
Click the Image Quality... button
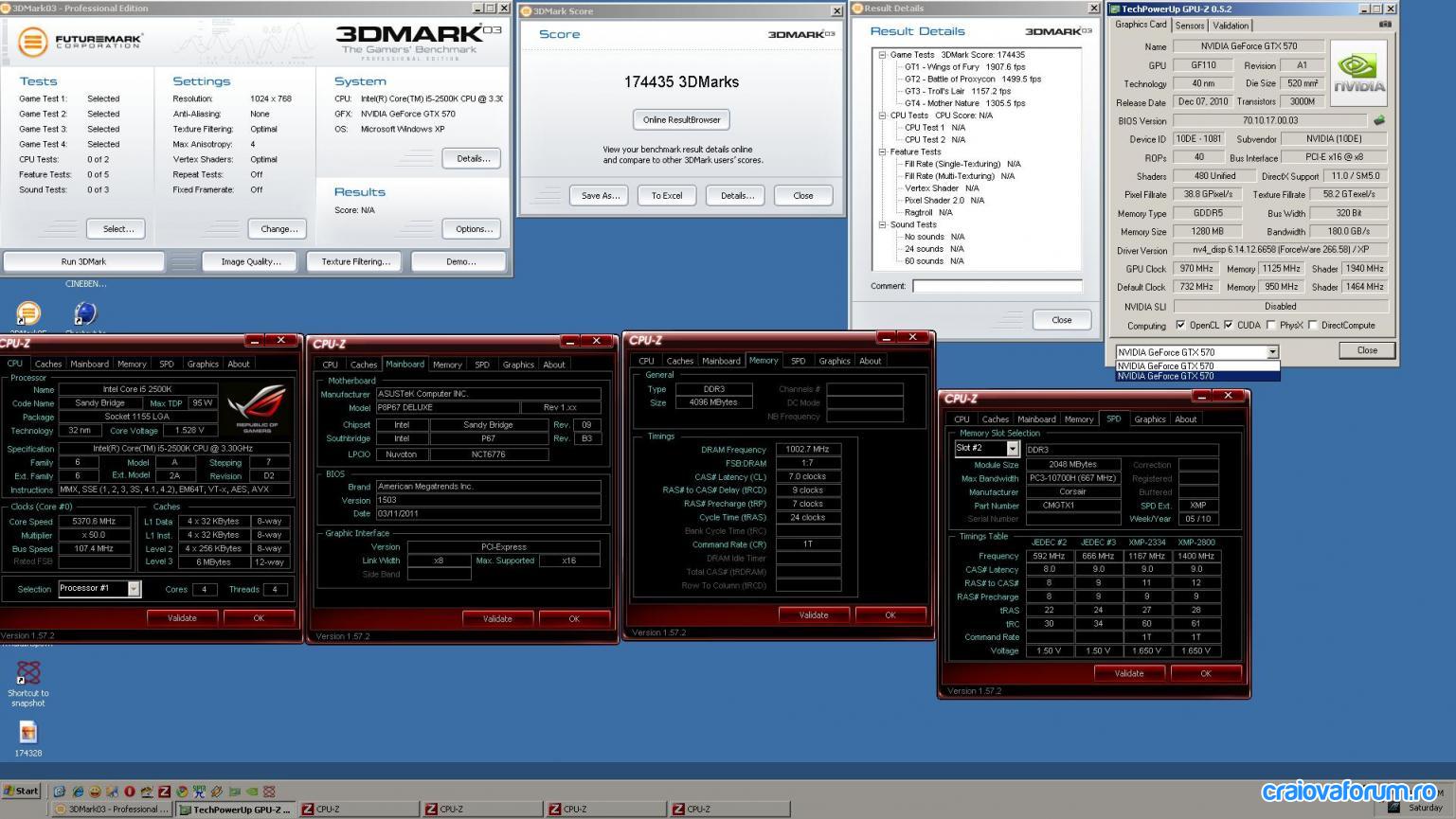tap(251, 261)
